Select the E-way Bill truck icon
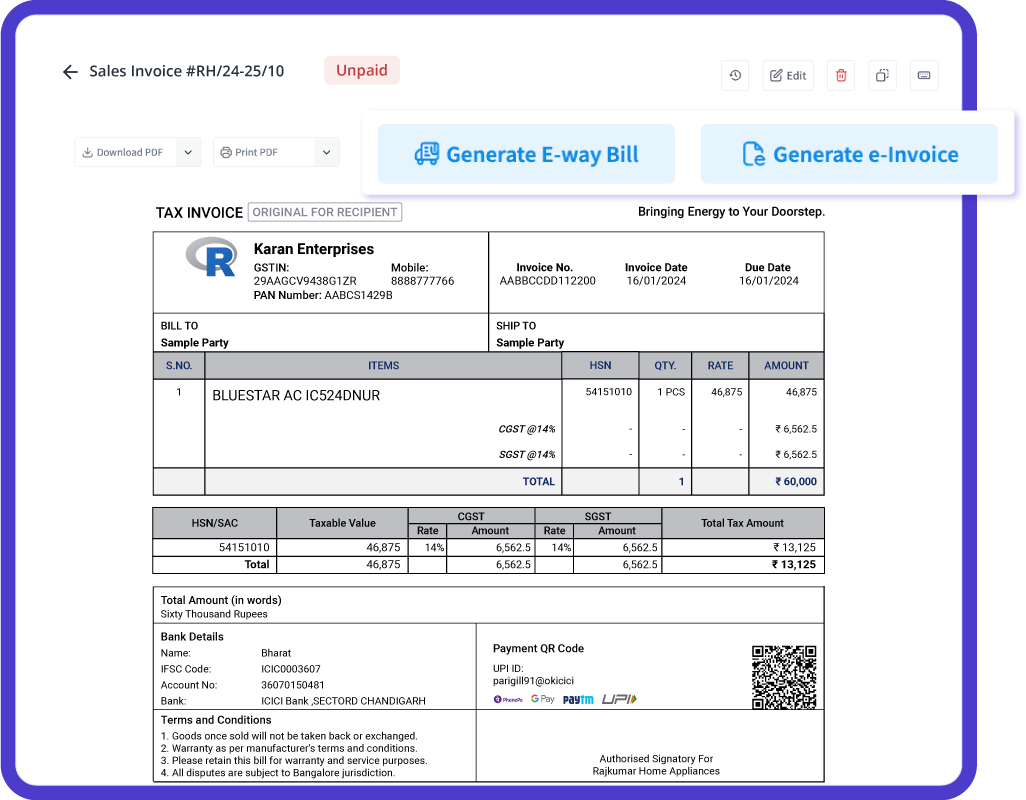1026x800 pixels. pyautogui.click(x=429, y=153)
